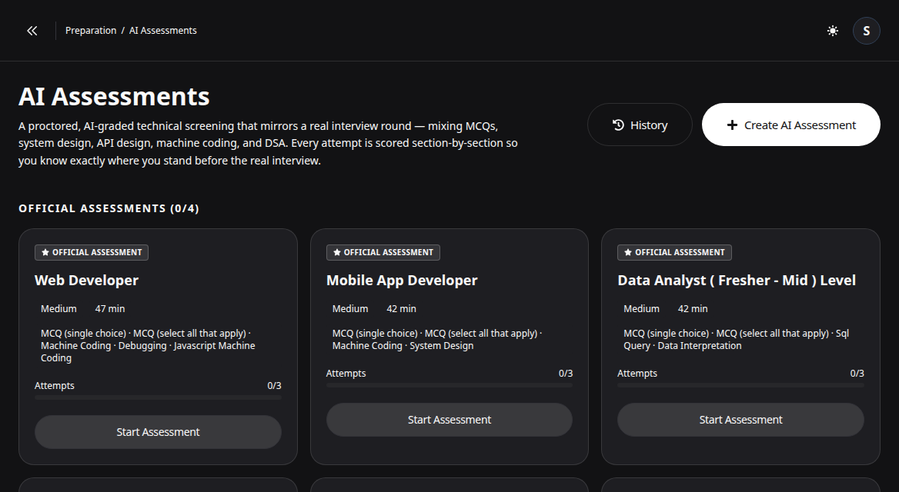The width and height of the screenshot is (899, 492).
Task: Click 0/3 attempts count on Mobile App Developer card
Action: pos(565,373)
